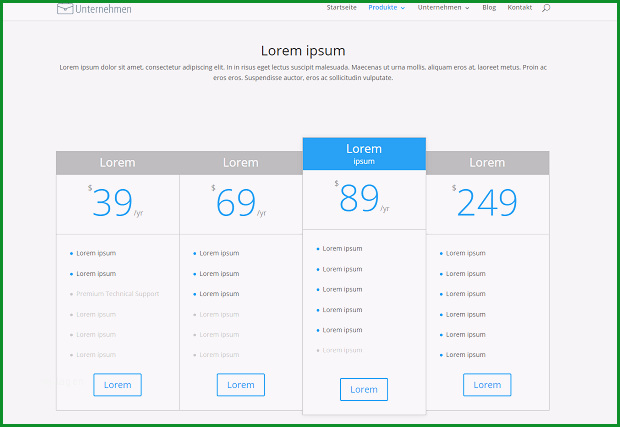Click the highlighted blue Lorem ipsum plan header
The height and width of the screenshot is (427, 620).
pyautogui.click(x=364, y=154)
